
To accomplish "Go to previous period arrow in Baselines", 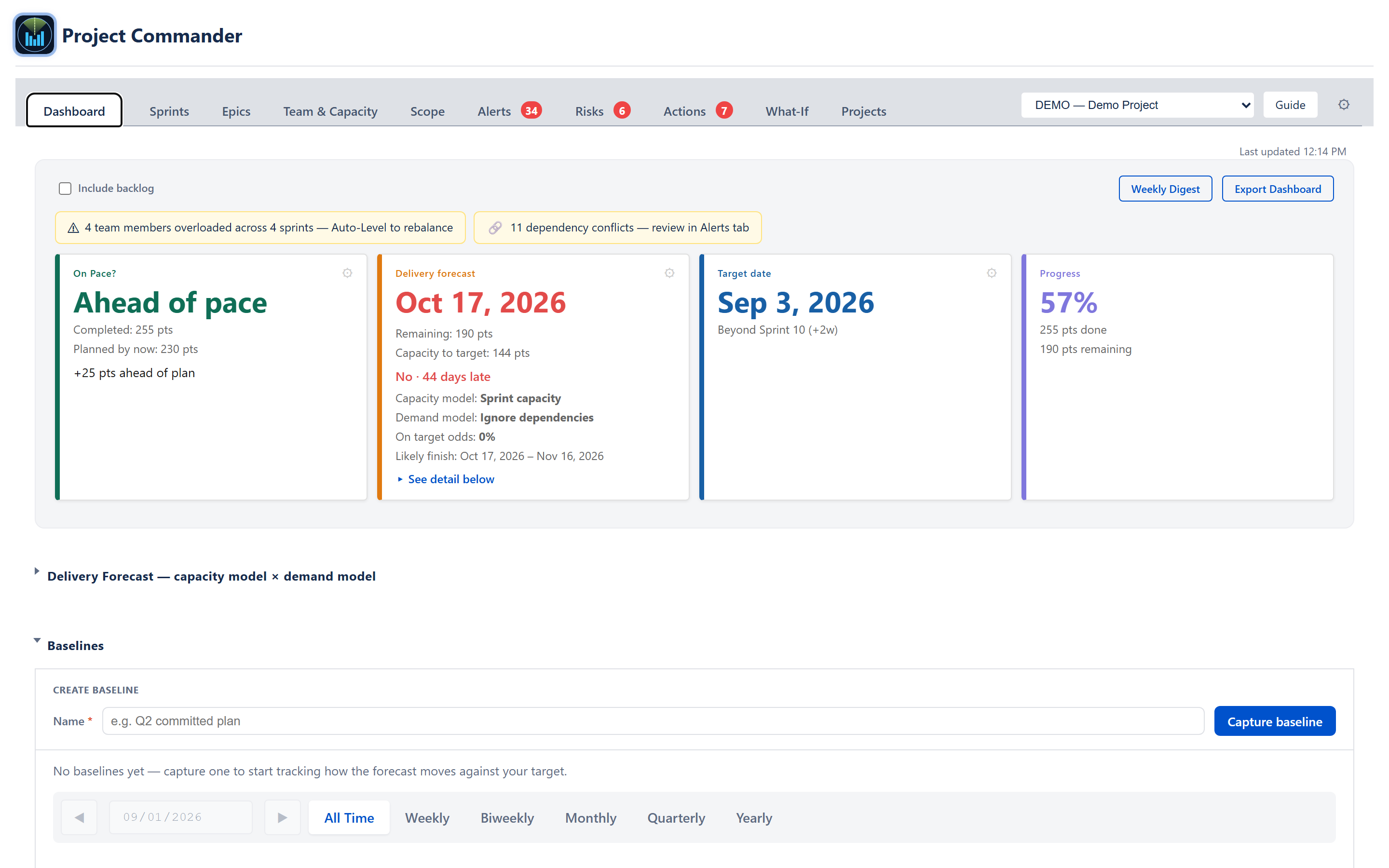I will pos(79,817).
